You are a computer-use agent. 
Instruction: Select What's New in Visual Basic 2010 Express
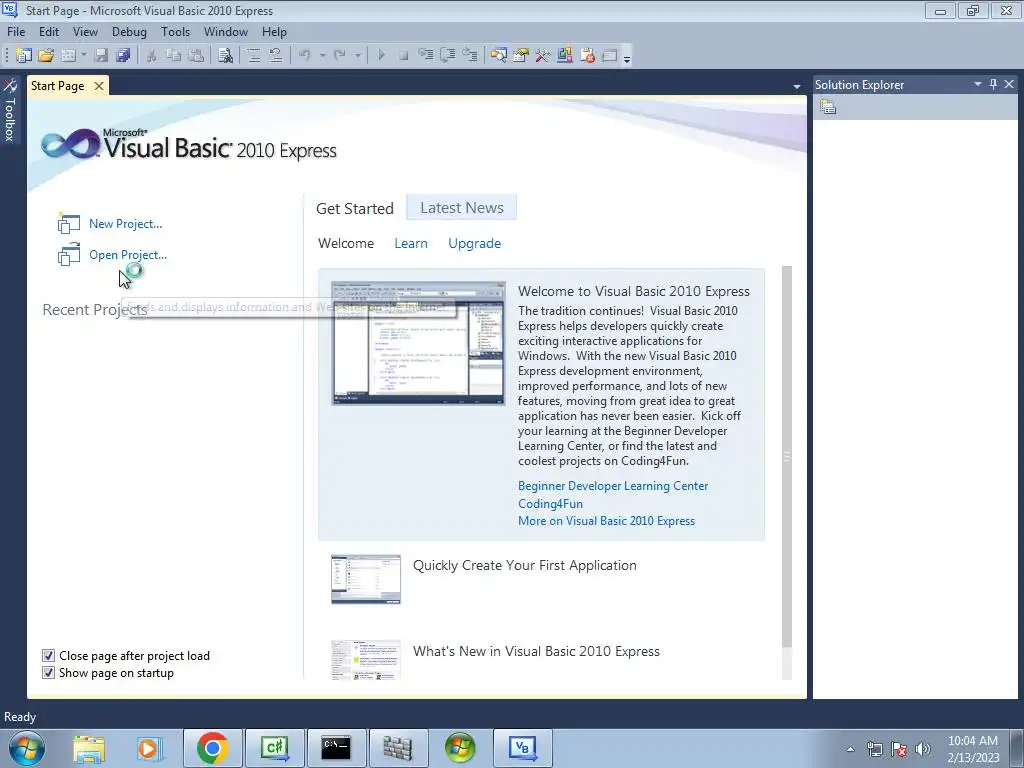coord(536,651)
